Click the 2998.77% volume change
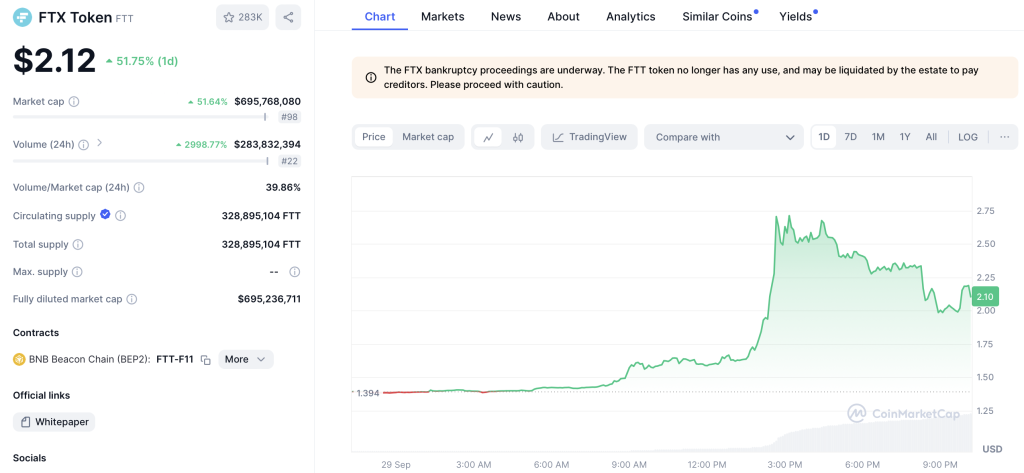This screenshot has width=1024, height=473. [x=201, y=144]
